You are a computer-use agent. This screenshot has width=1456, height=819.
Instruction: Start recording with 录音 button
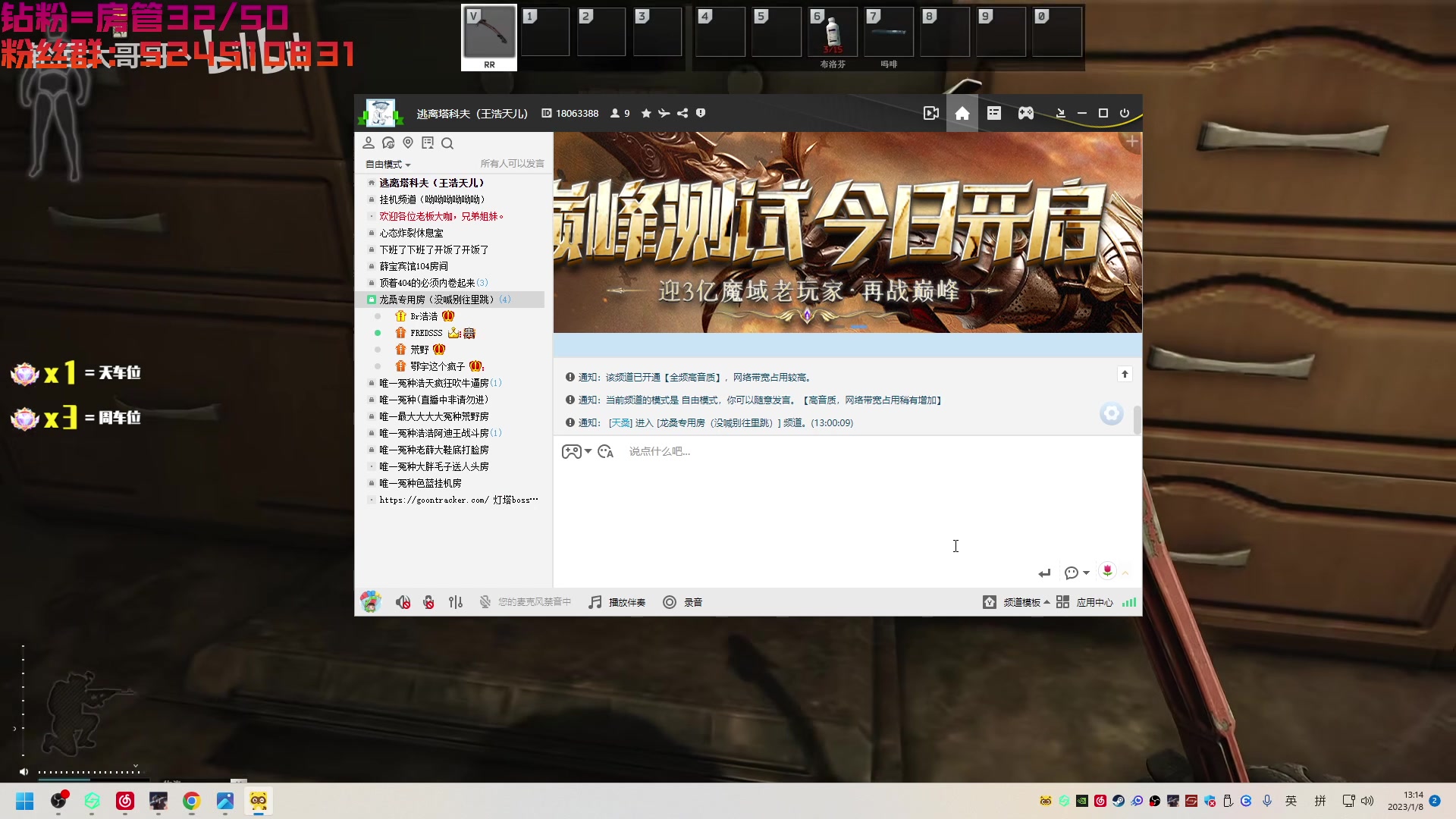point(682,602)
